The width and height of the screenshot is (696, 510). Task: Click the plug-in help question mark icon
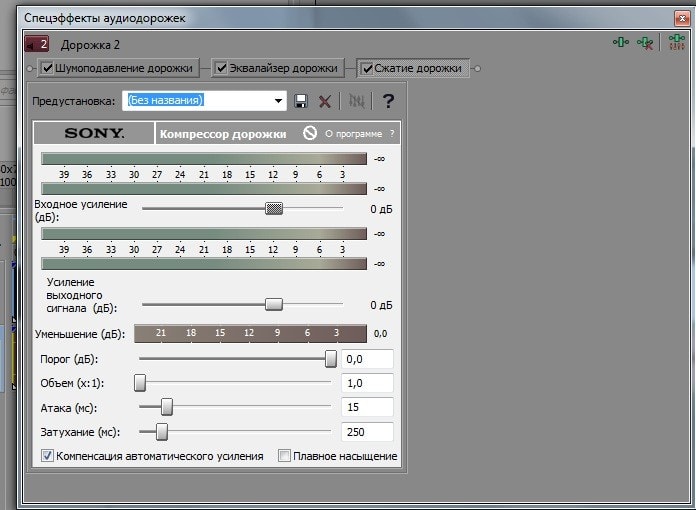(388, 101)
